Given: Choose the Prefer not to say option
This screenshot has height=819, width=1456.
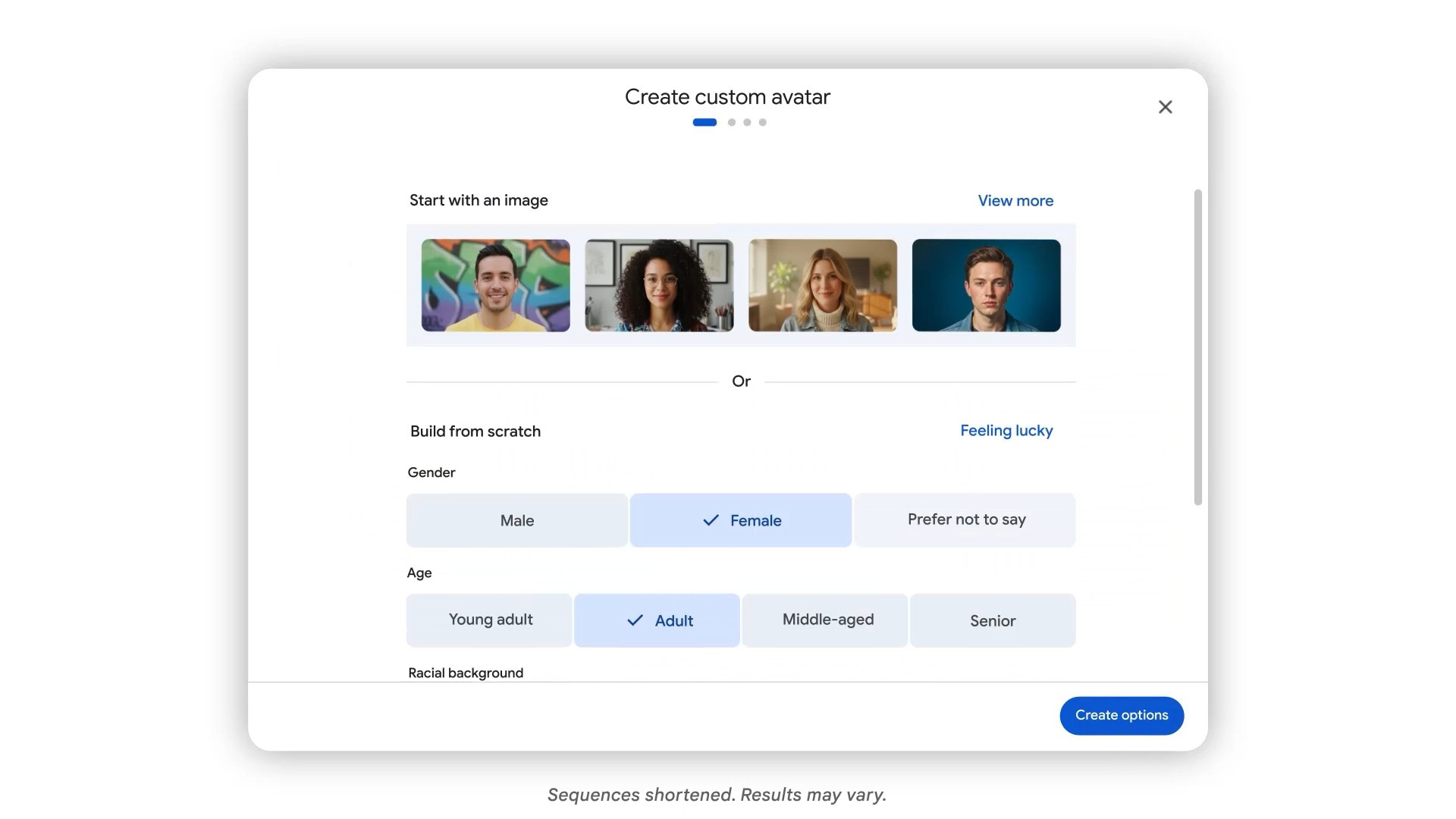Looking at the screenshot, I should pyautogui.click(x=965, y=520).
